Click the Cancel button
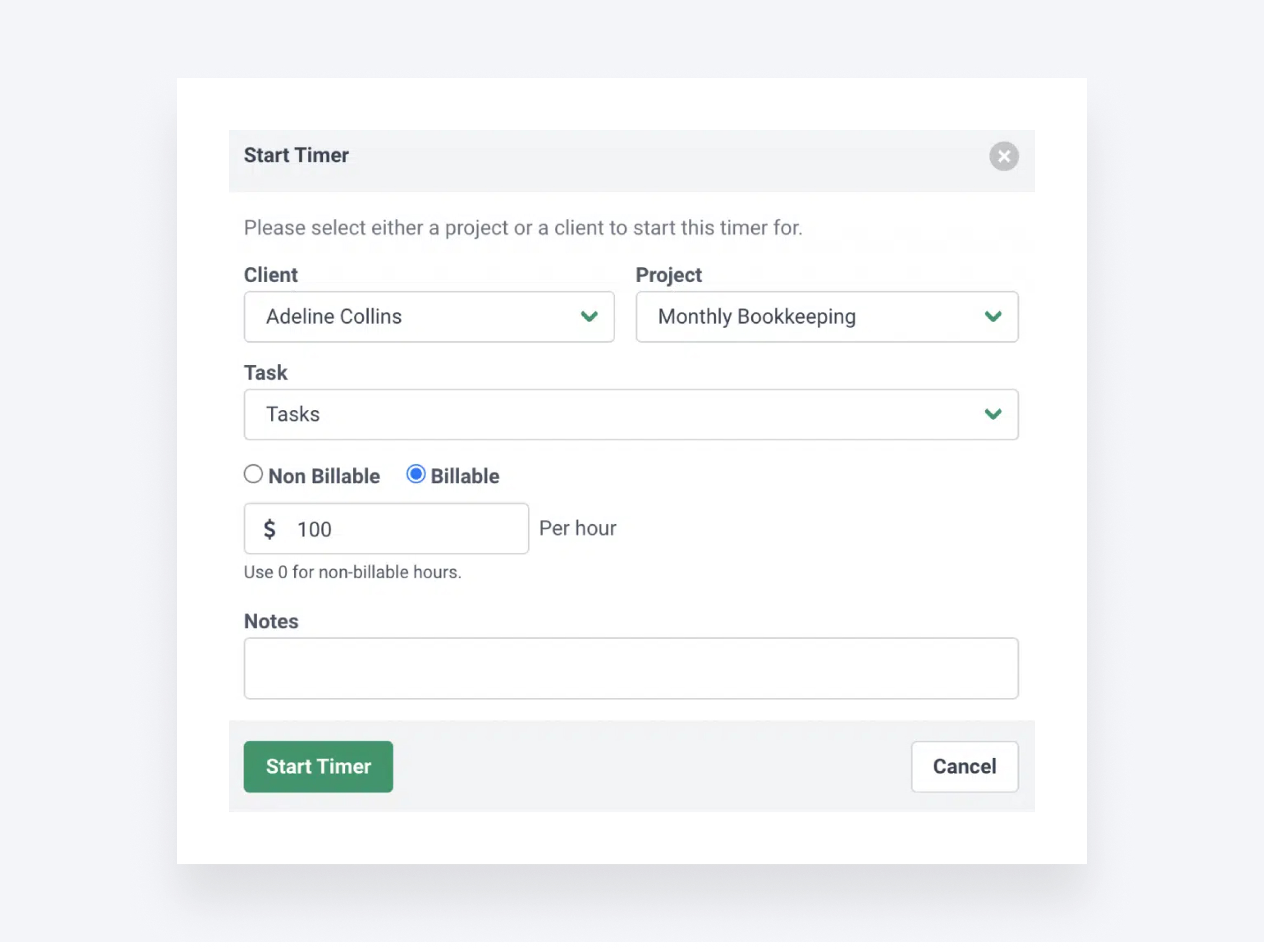The image size is (1264, 952). tap(964, 766)
